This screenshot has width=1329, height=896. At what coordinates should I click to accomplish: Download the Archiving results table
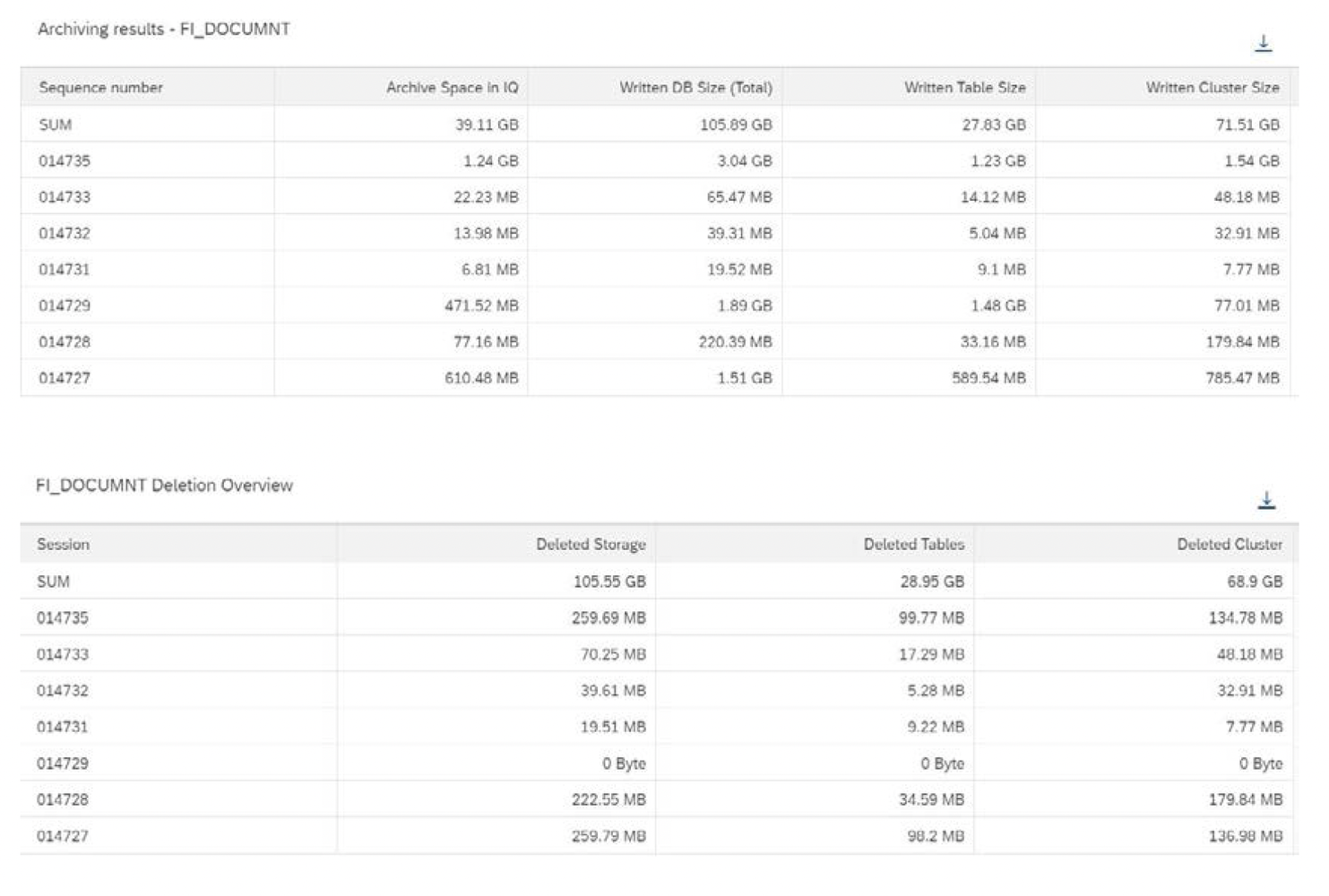click(1263, 43)
